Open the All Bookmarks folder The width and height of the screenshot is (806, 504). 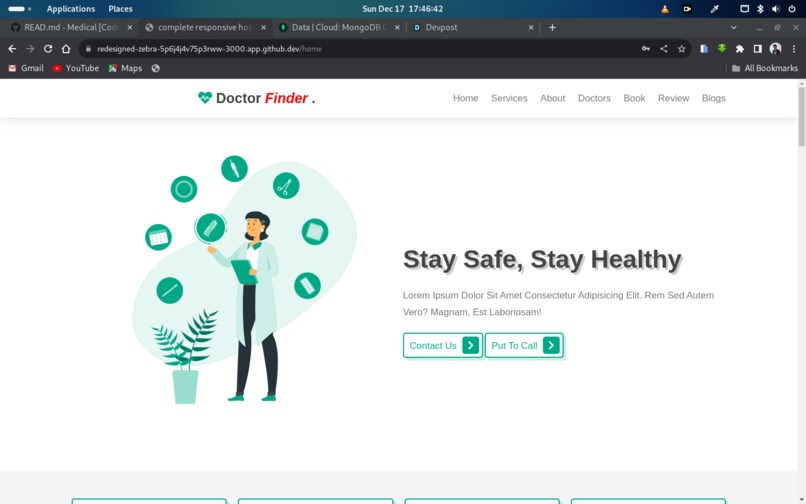coord(765,68)
